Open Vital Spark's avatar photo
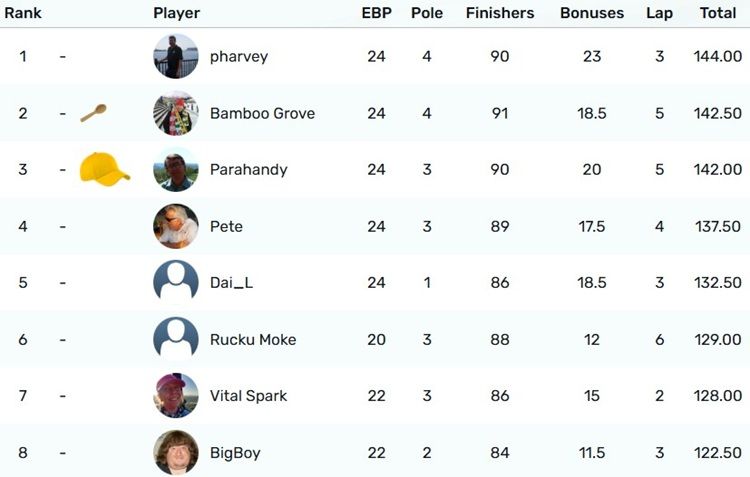This screenshot has height=477, width=750. click(x=176, y=396)
